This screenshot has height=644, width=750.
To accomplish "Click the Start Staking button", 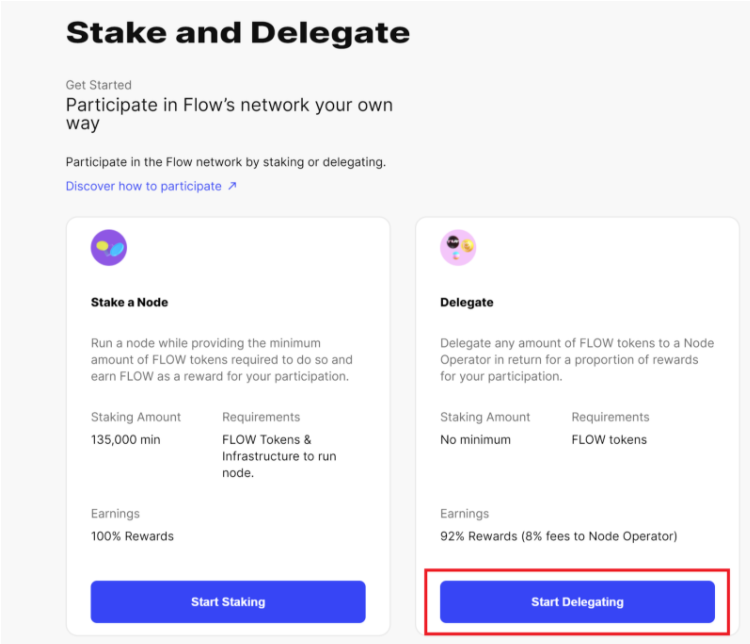I will pyautogui.click(x=228, y=601).
